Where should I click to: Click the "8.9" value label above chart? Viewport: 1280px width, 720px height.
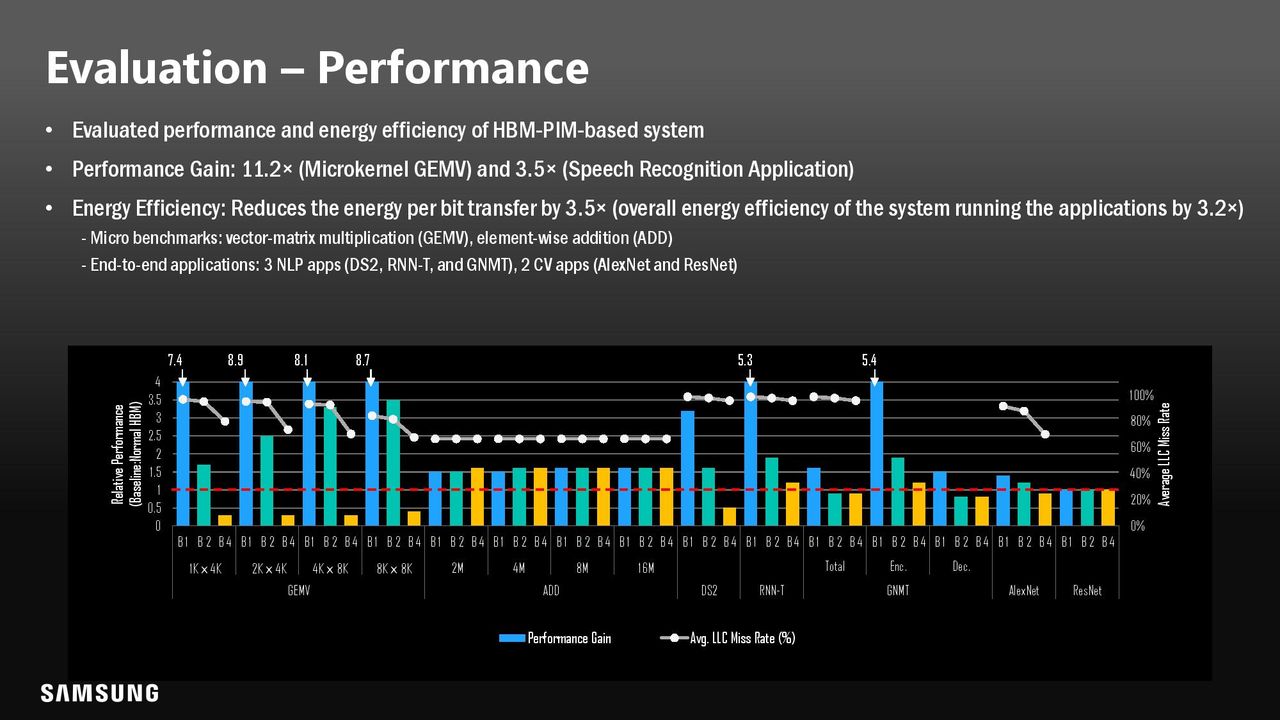coord(236,359)
